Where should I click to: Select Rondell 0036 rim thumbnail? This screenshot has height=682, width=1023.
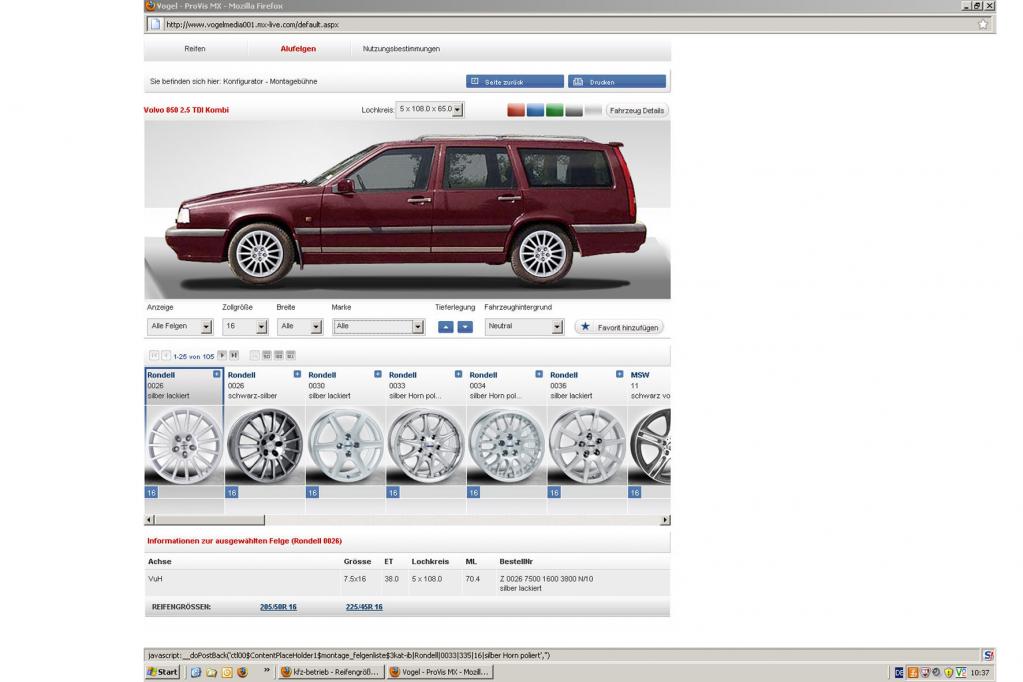pyautogui.click(x=587, y=446)
